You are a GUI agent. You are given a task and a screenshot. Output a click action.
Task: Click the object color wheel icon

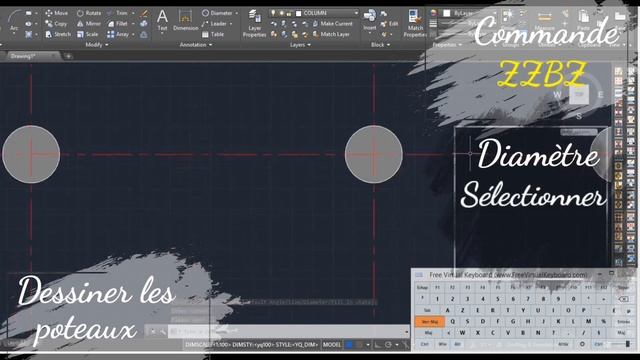point(433,13)
